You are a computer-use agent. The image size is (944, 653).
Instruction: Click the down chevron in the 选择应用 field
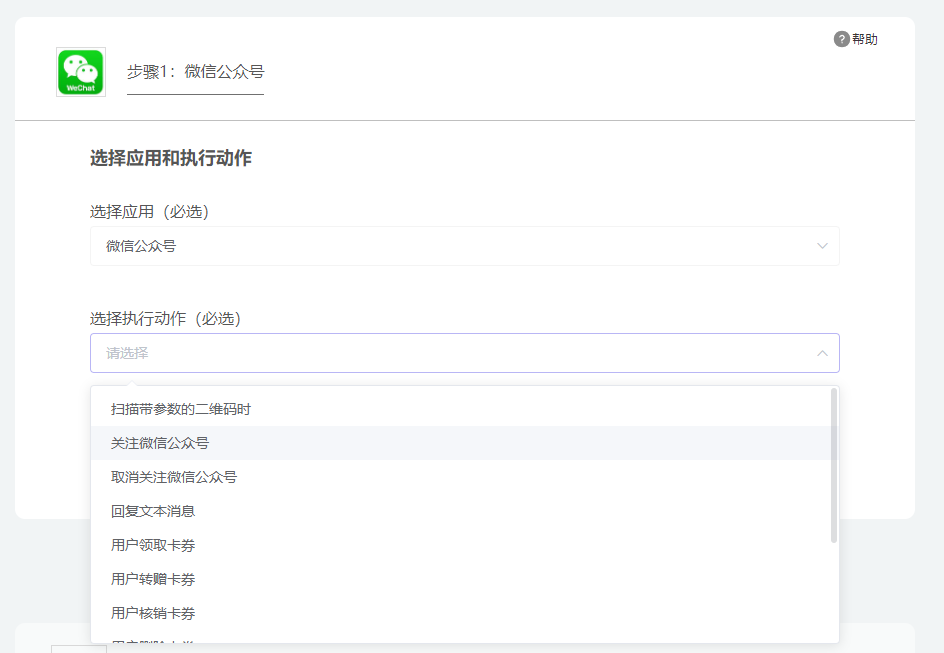(x=822, y=246)
